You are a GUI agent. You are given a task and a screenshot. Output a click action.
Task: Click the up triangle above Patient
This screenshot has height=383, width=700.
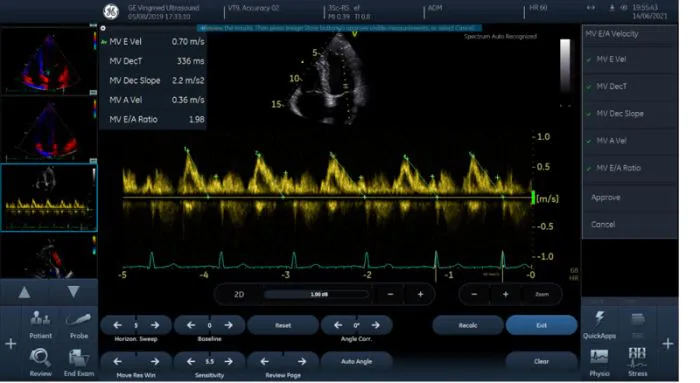25,292
